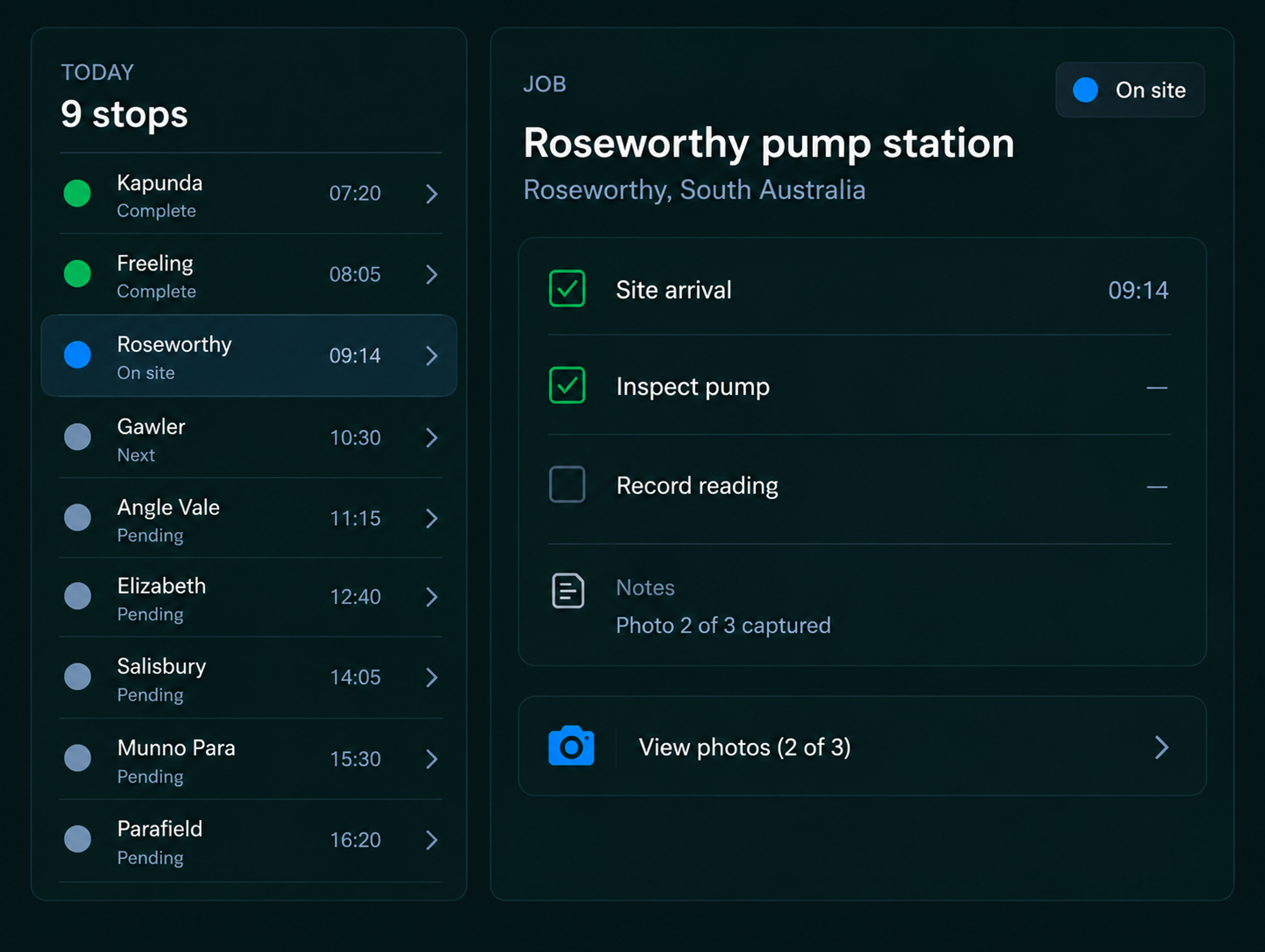Viewport: 1265px width, 952px height.
Task: Click the Salisbury stop name
Action: tap(161, 667)
